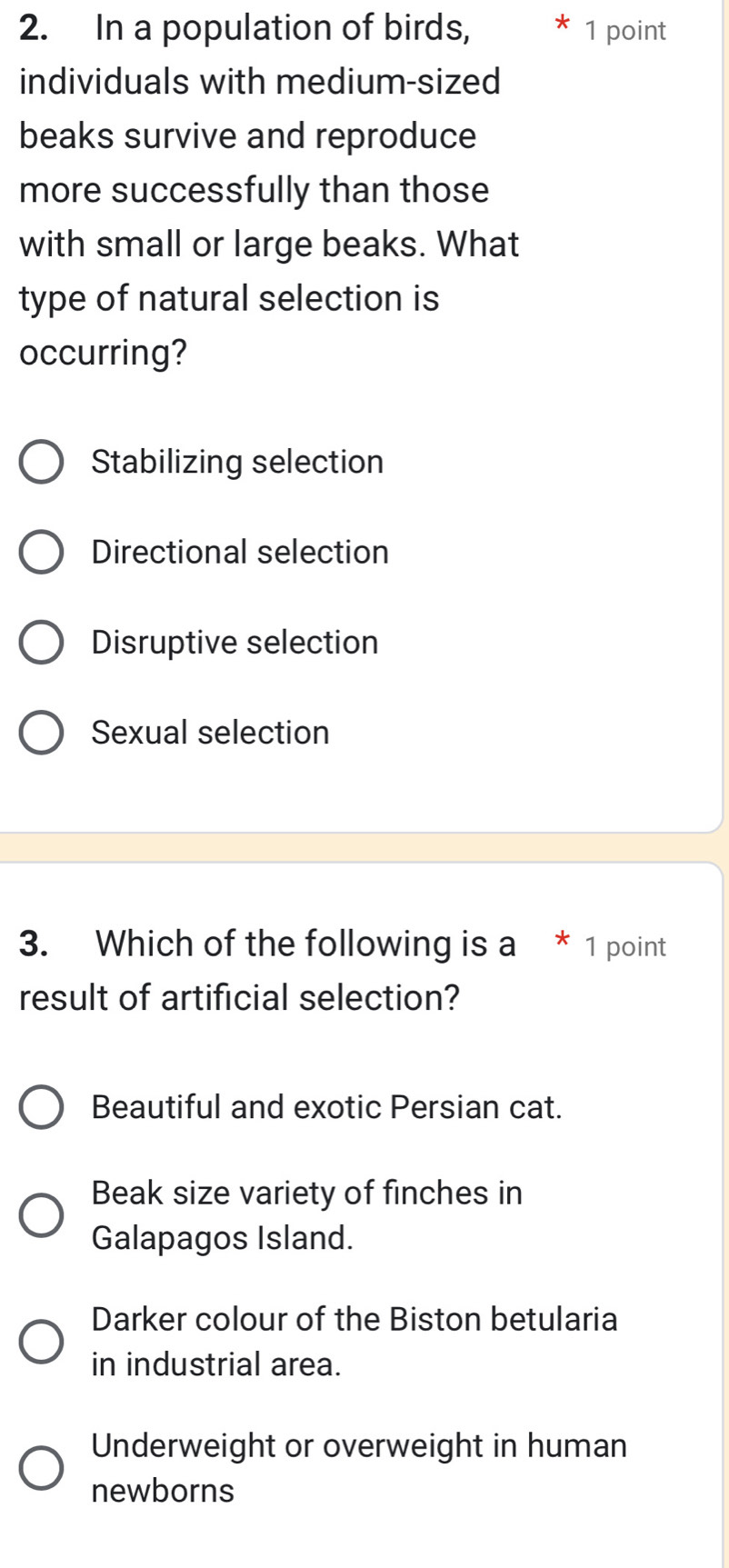The image size is (729, 1568).
Task: Pick the Biston betularia radio button
Action: (42, 1342)
